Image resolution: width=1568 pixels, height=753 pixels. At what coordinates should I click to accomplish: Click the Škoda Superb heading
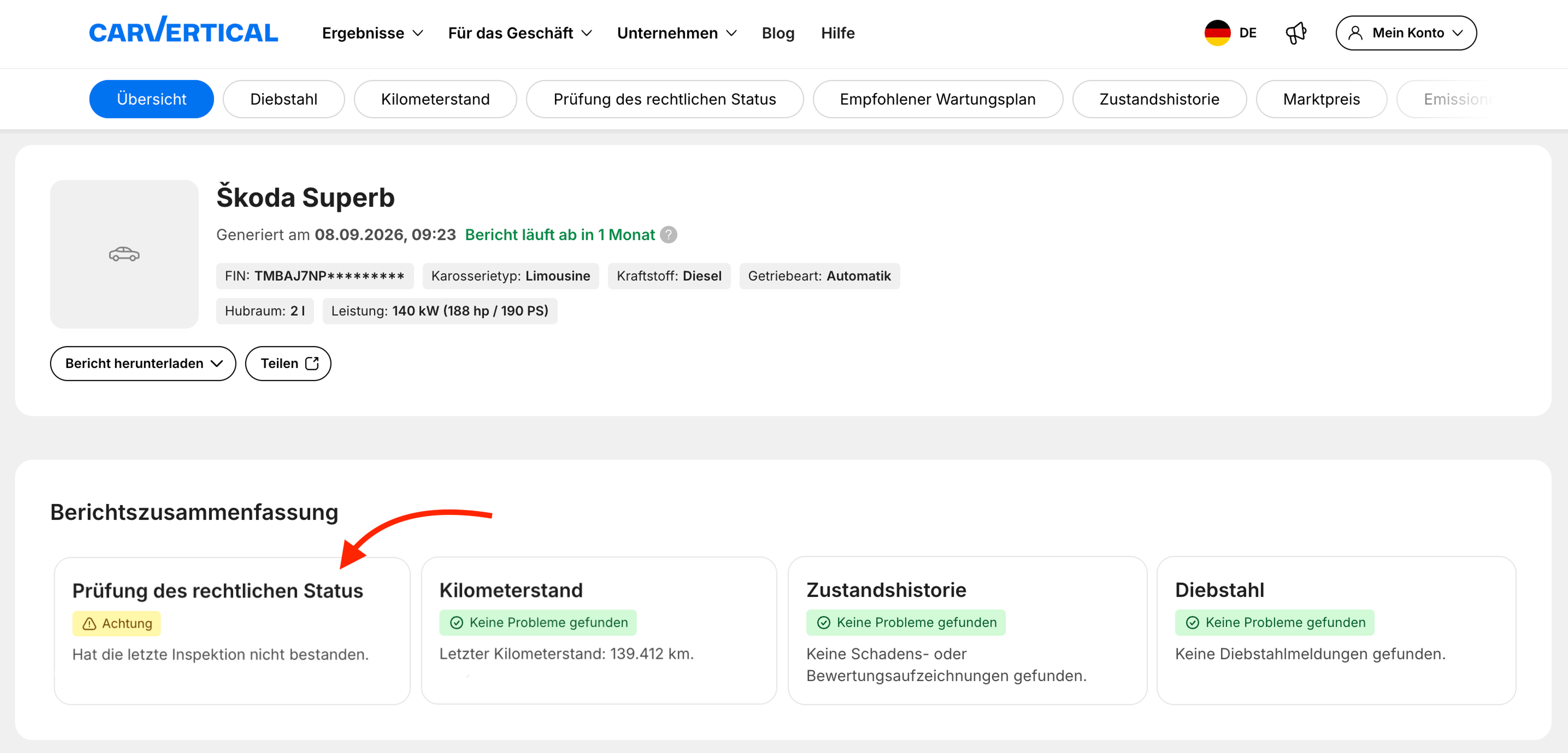(305, 197)
